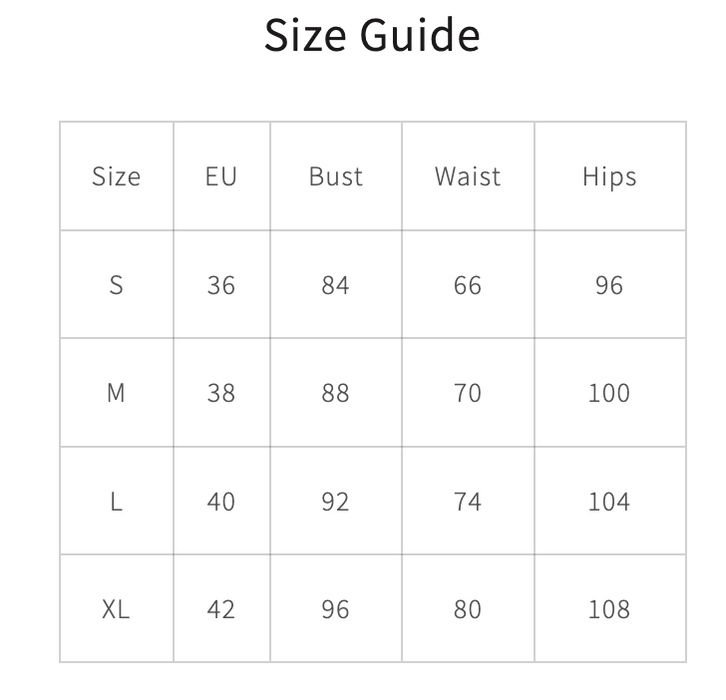The height and width of the screenshot is (700, 726).
Task: Click waist value 66 in S row
Action: [467, 285]
